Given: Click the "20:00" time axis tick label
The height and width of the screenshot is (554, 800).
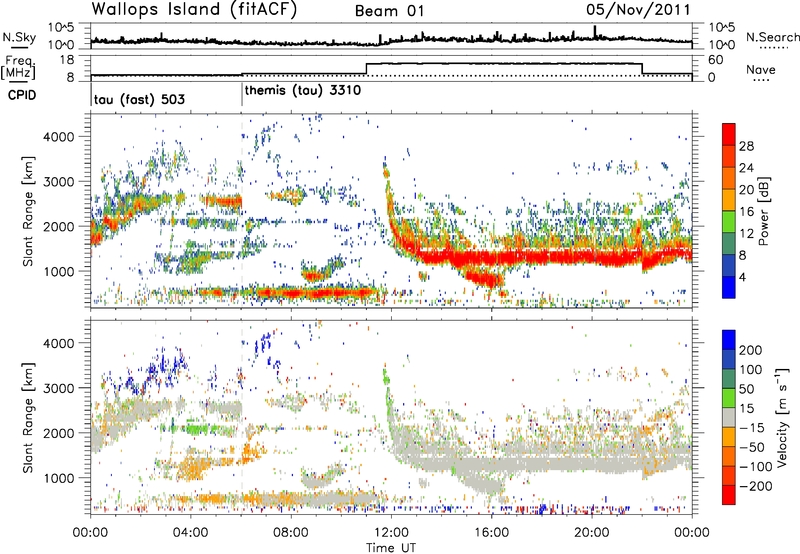Looking at the screenshot, I should 591,532.
